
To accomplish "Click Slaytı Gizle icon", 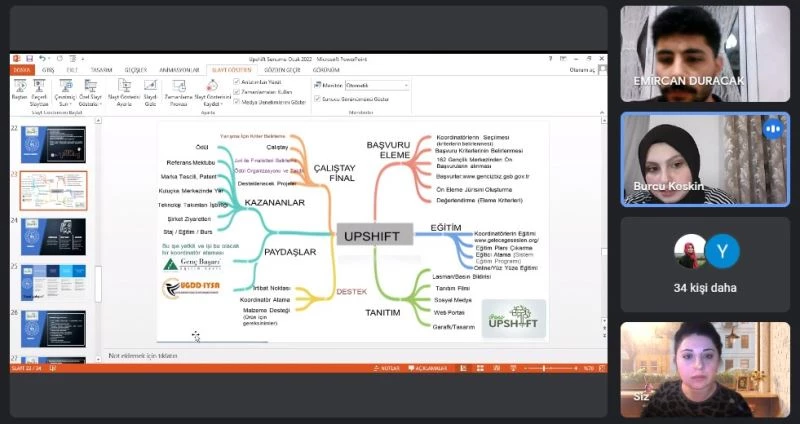I will tap(150, 89).
